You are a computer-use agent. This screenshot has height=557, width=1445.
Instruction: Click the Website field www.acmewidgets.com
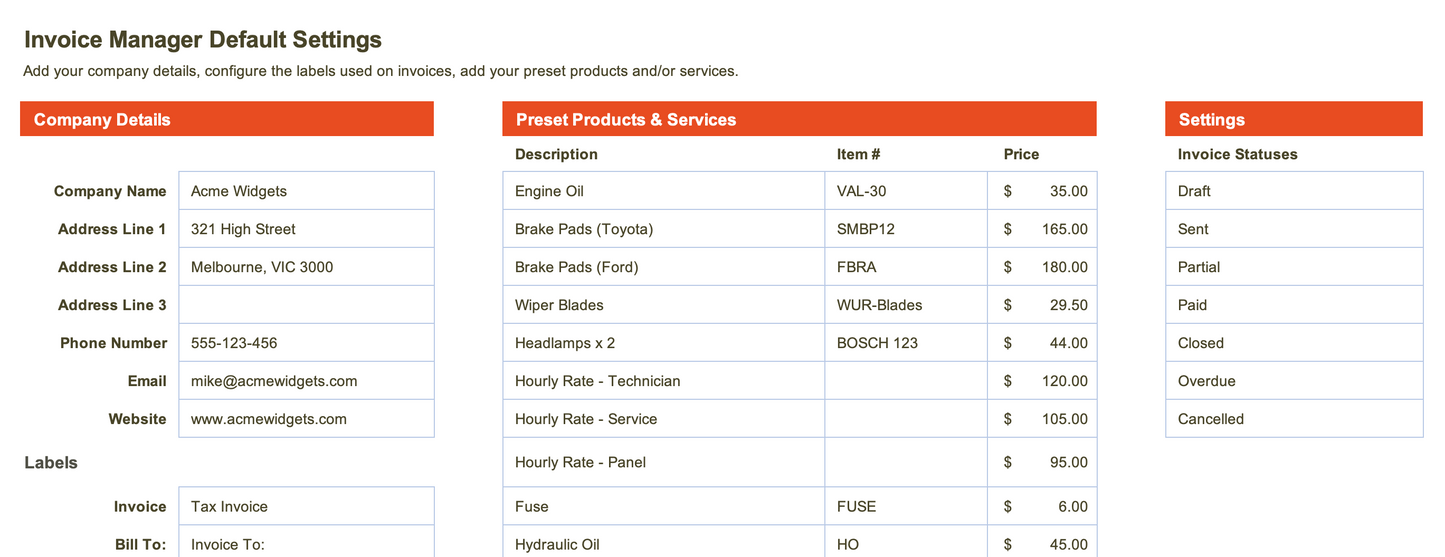pos(306,419)
